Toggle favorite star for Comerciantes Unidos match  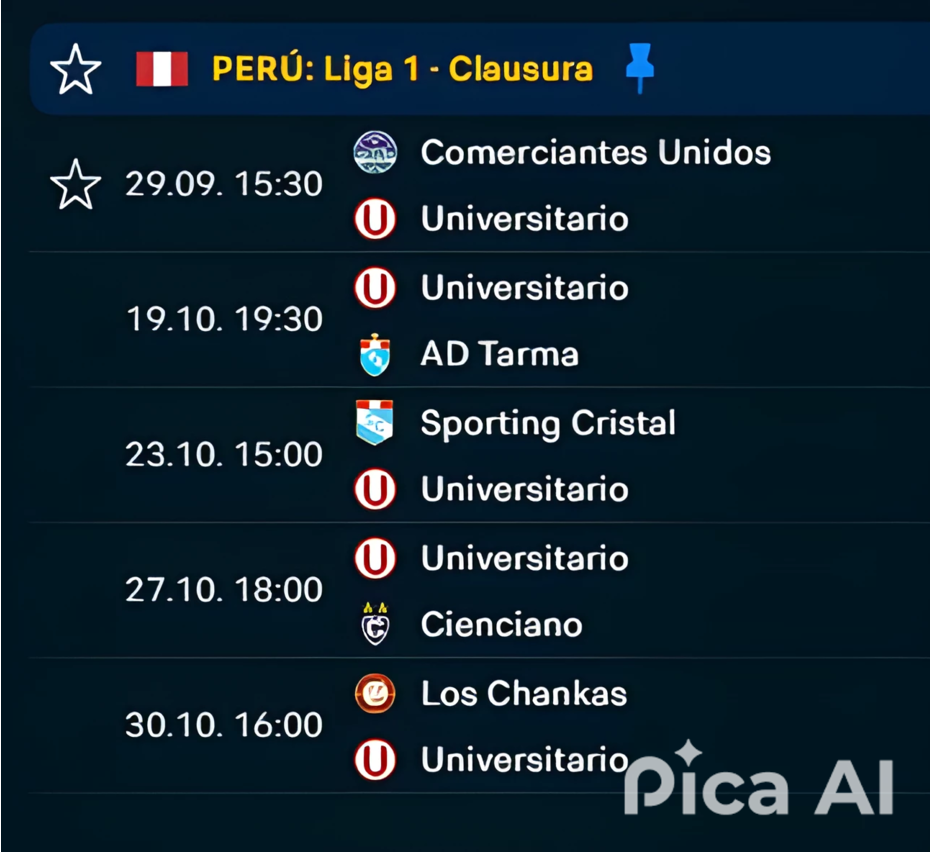(75, 184)
